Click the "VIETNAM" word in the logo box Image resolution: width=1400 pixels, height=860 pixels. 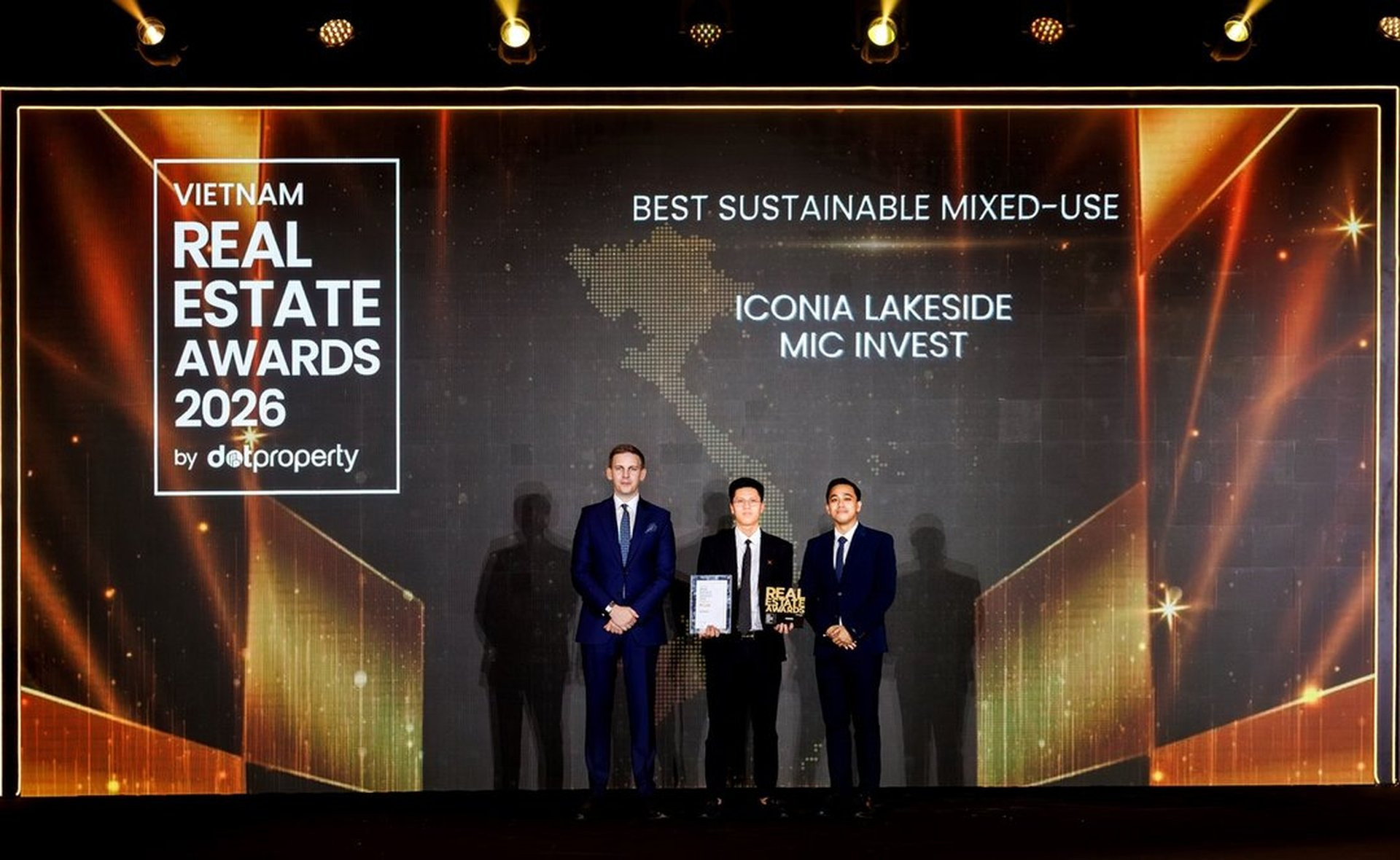tap(238, 194)
